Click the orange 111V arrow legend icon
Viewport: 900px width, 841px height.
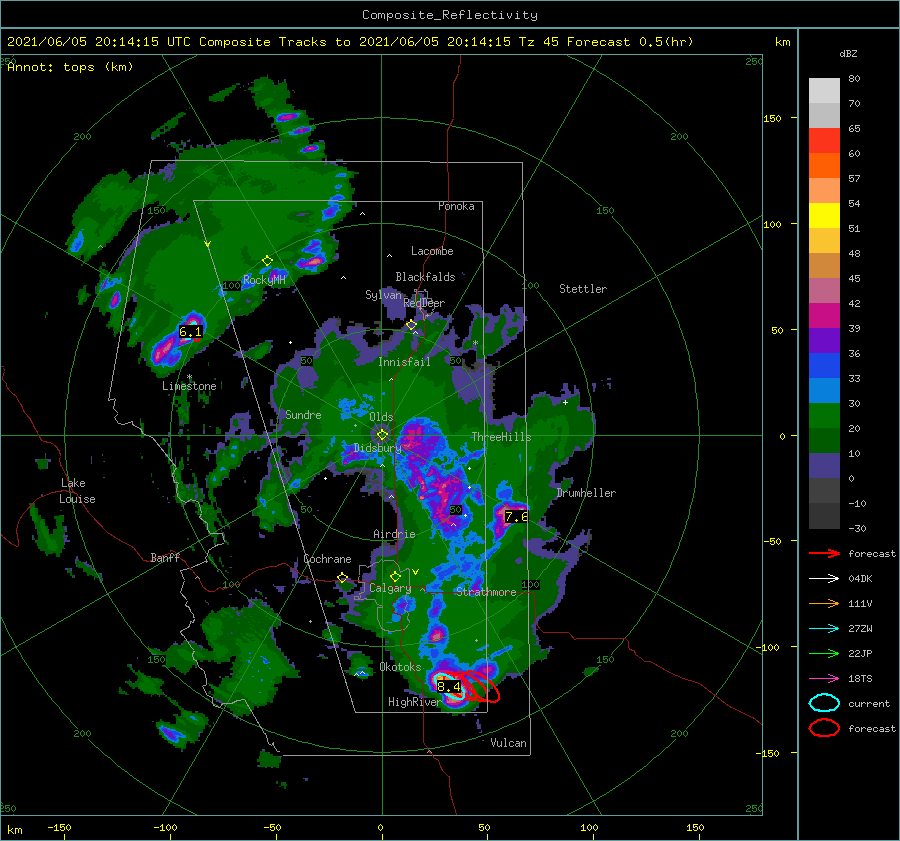tap(824, 603)
